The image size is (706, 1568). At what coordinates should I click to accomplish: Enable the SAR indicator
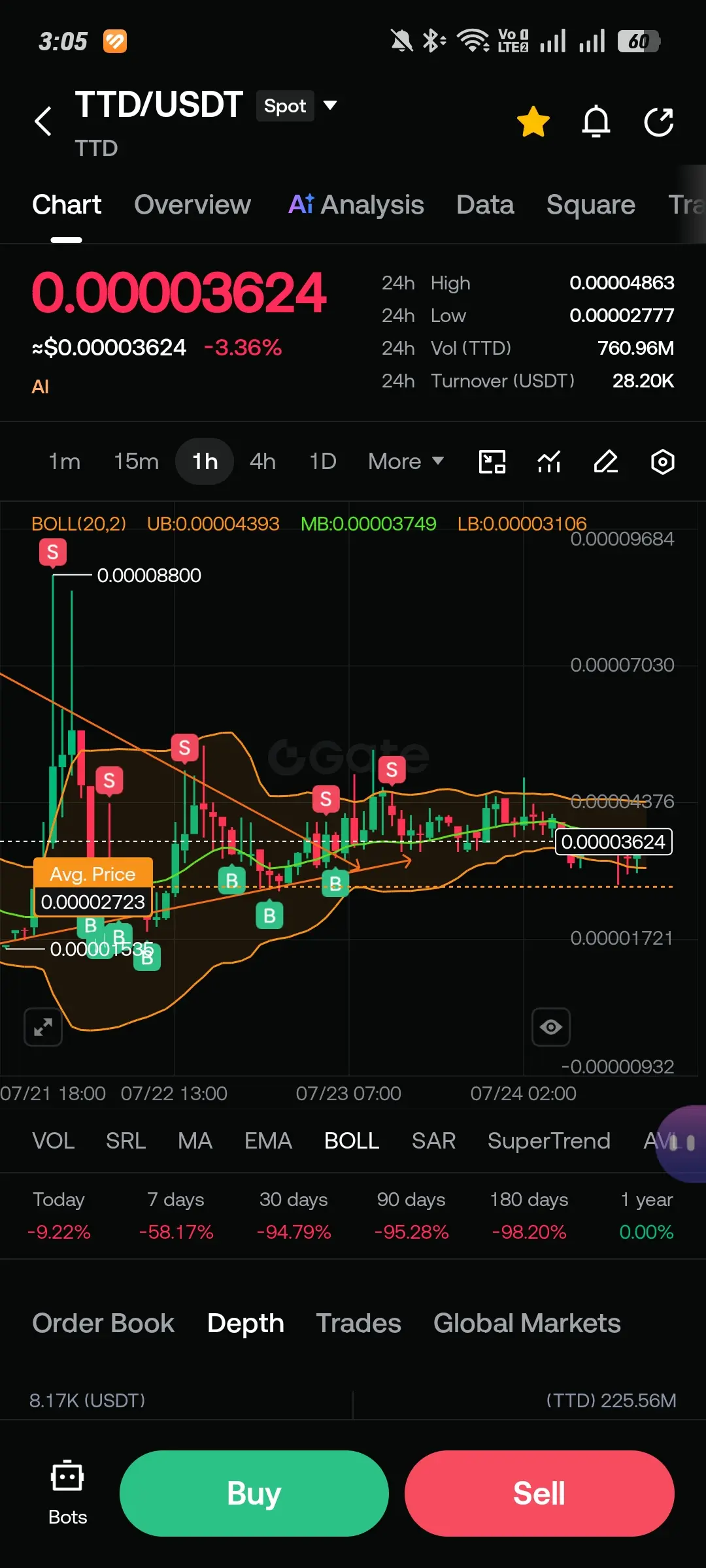pyautogui.click(x=433, y=1141)
